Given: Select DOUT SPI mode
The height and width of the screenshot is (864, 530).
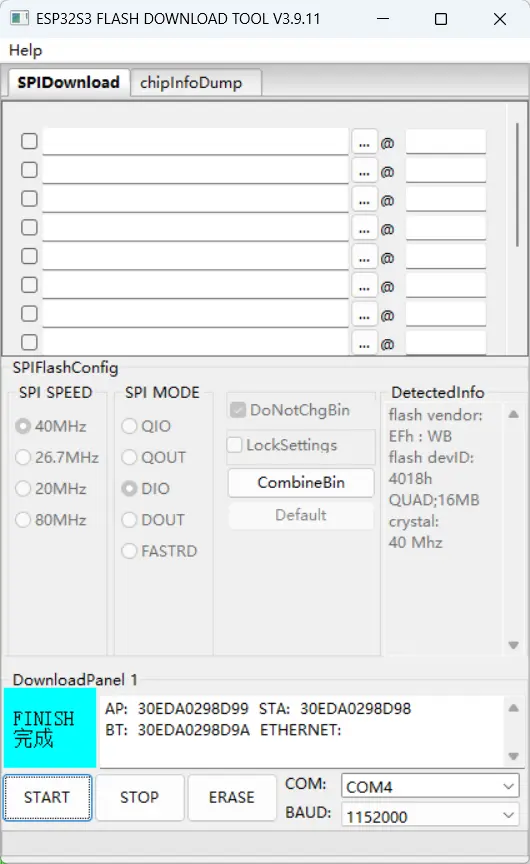Looking at the screenshot, I should coord(153,520).
